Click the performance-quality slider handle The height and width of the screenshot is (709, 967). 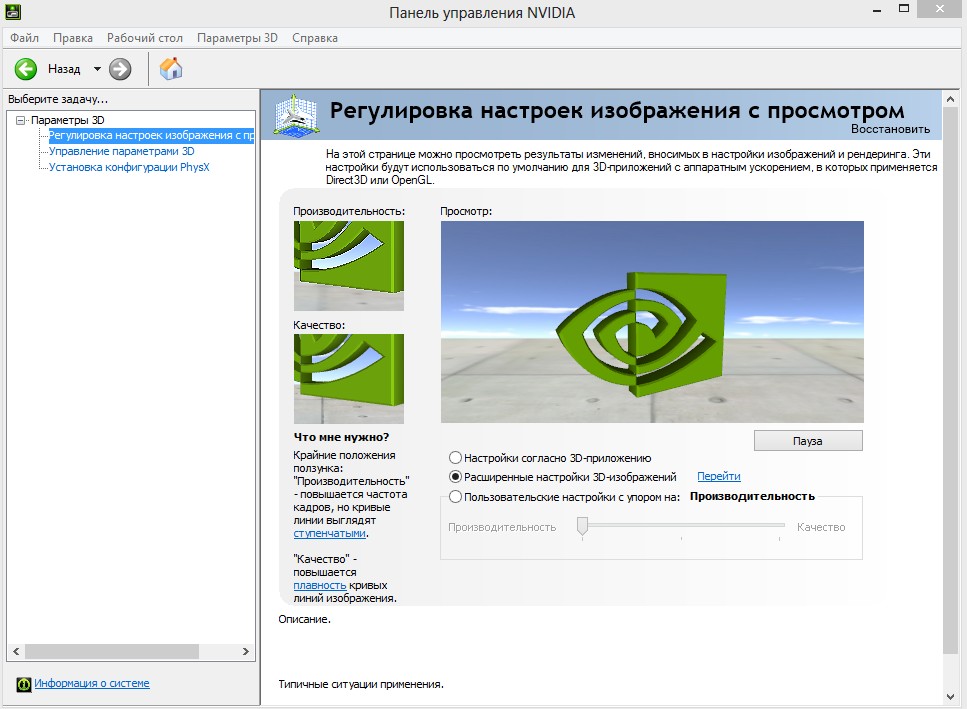(582, 527)
